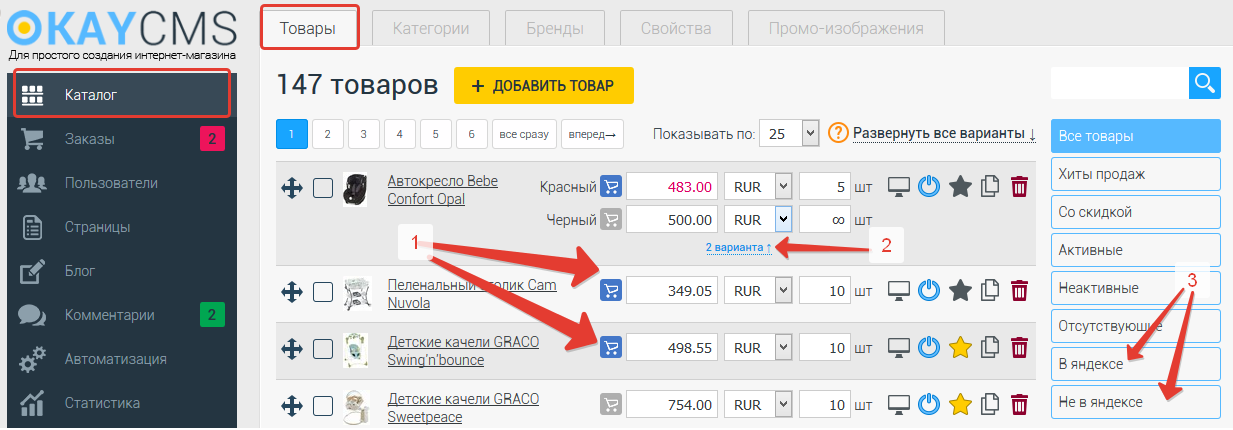This screenshot has width=1233, height=430.
Task: Open currency dropdown for Красный variant
Action: (759, 187)
